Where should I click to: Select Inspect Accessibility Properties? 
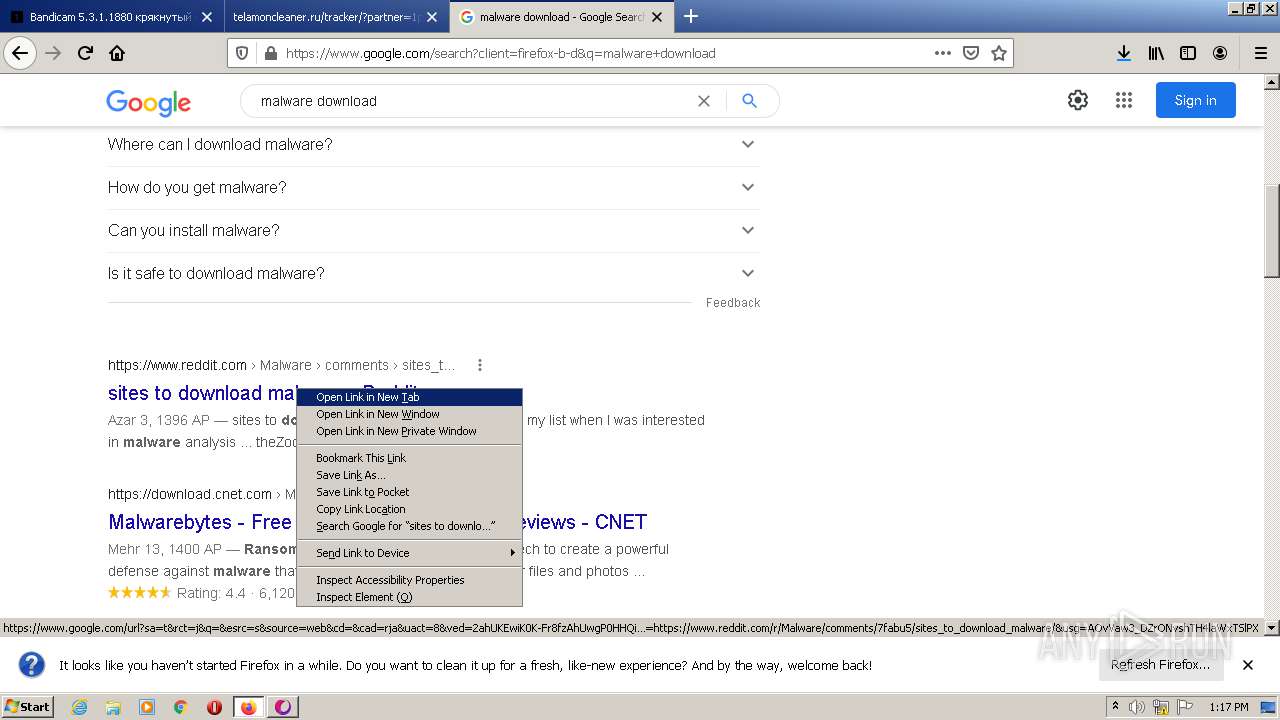(x=409, y=580)
